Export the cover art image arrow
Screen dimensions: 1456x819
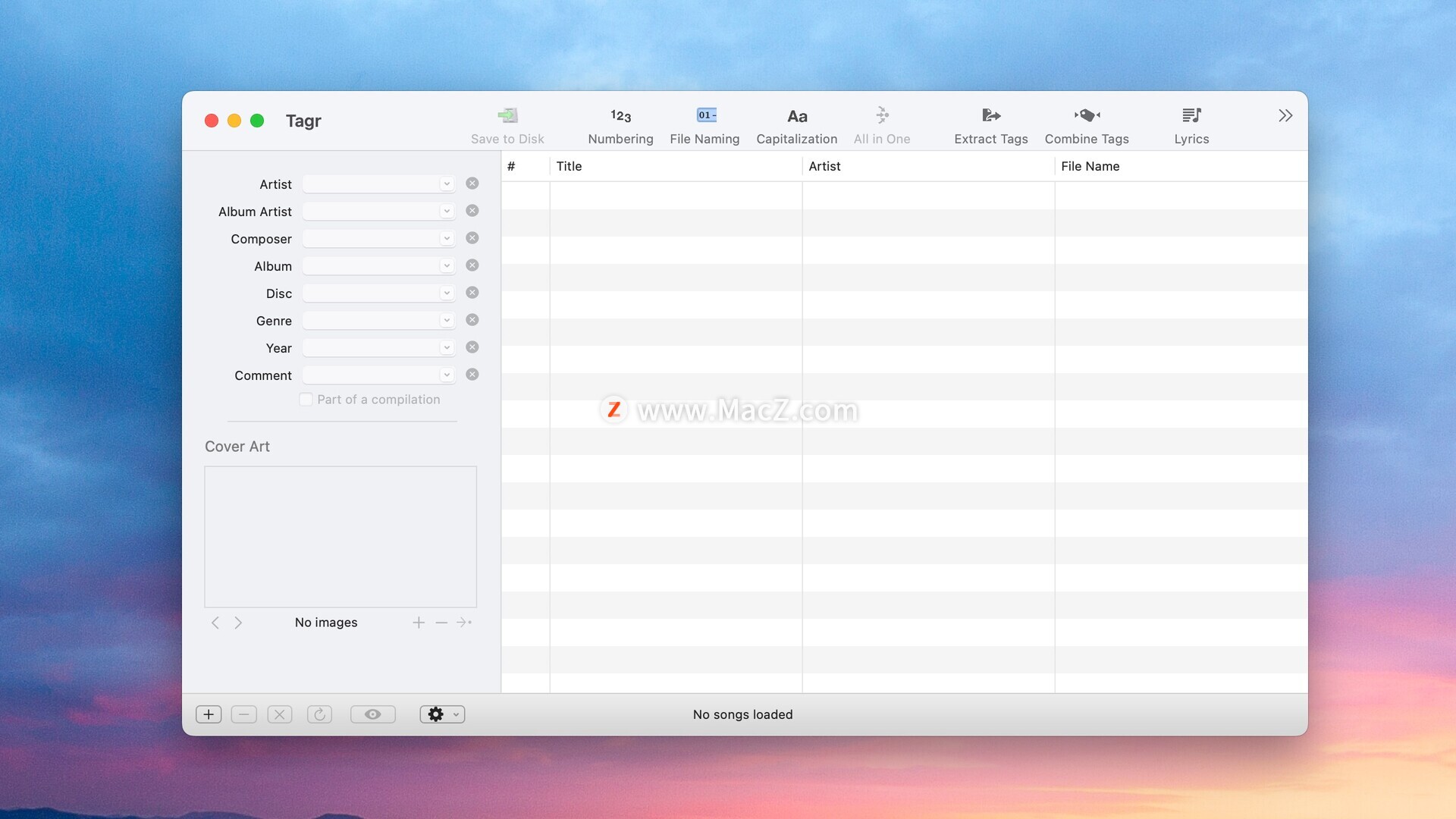[464, 623]
